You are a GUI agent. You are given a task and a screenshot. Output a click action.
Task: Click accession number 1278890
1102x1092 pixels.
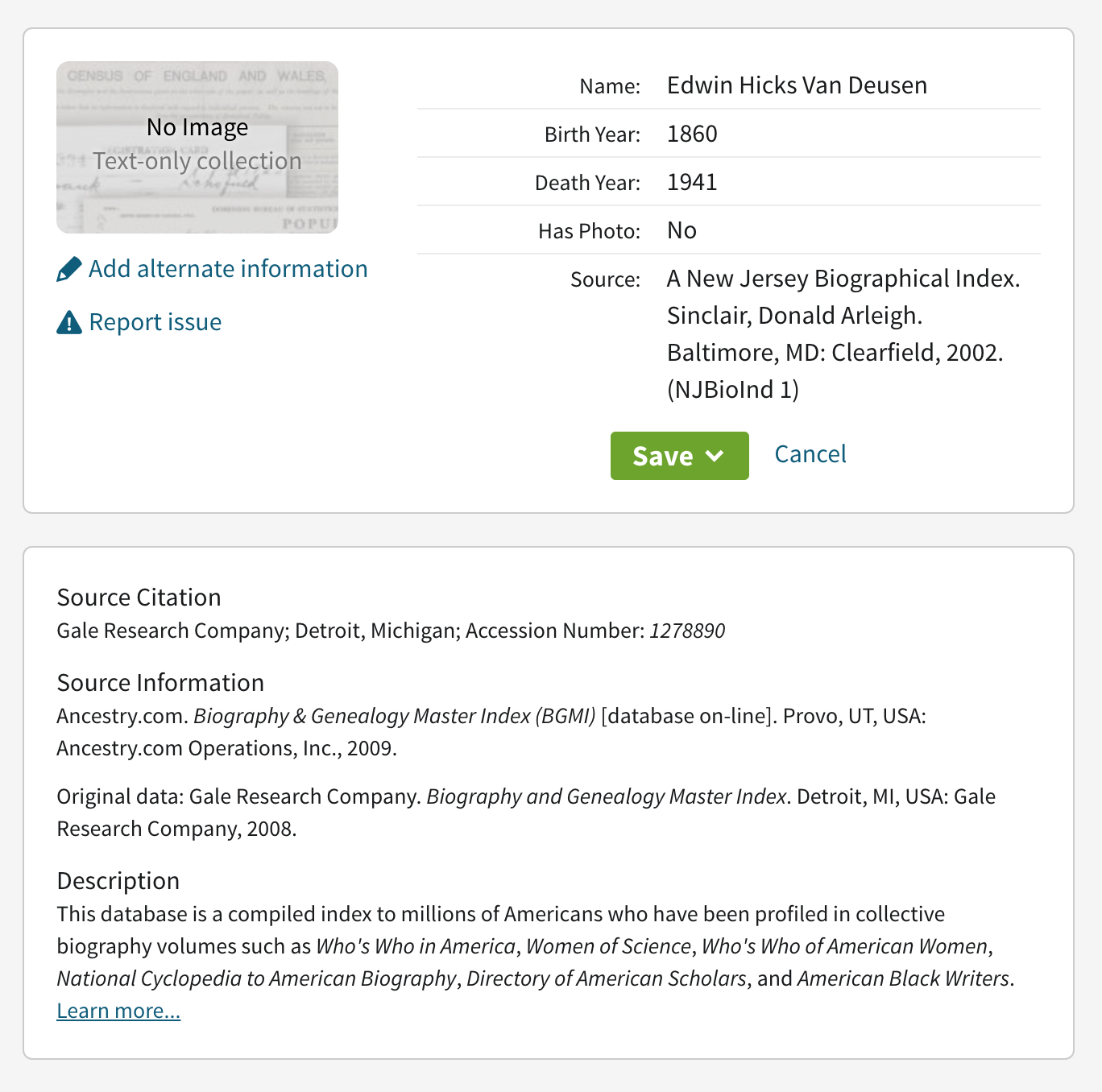tap(687, 631)
